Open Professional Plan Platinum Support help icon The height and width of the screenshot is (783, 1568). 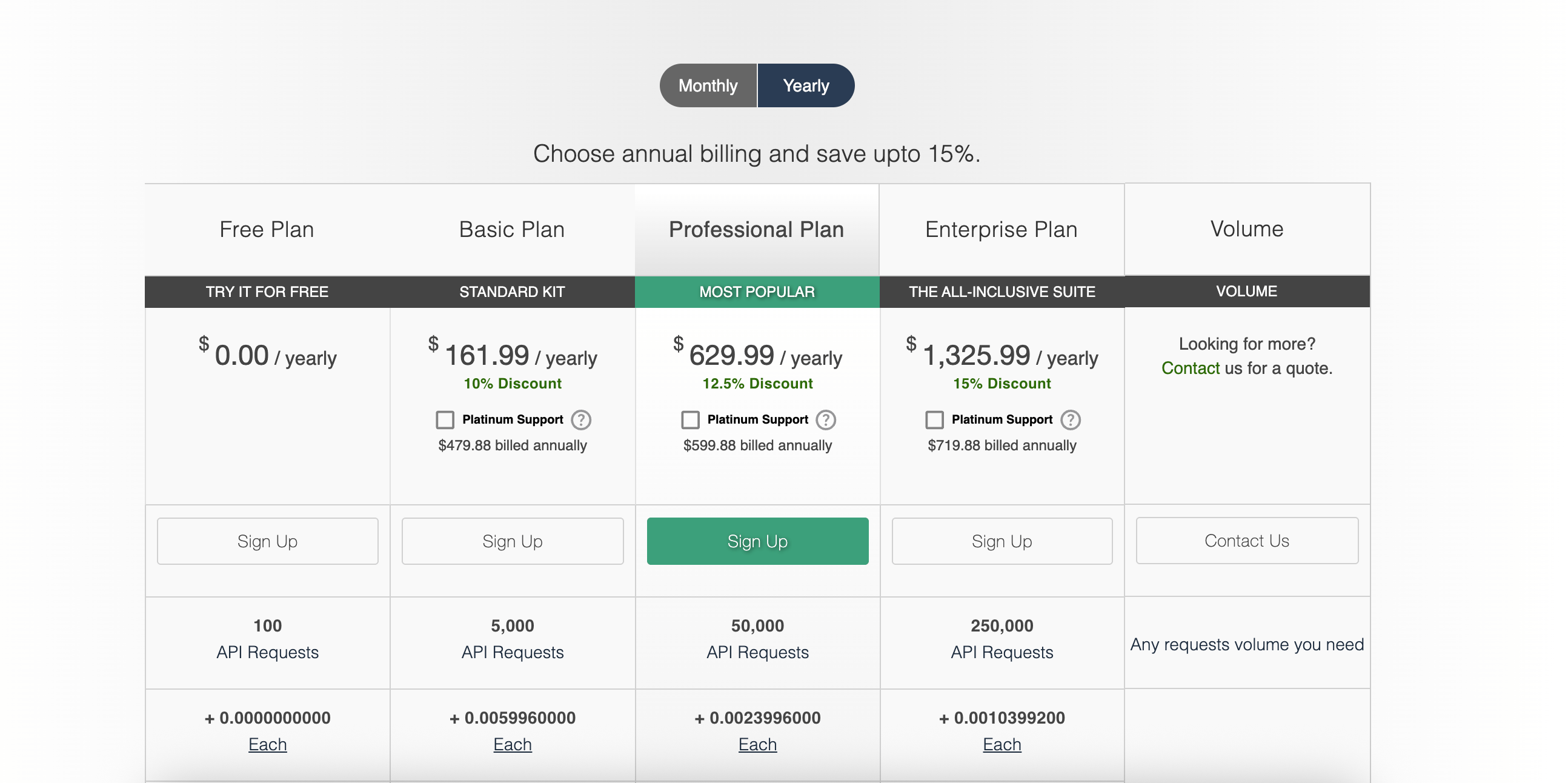pyautogui.click(x=825, y=419)
